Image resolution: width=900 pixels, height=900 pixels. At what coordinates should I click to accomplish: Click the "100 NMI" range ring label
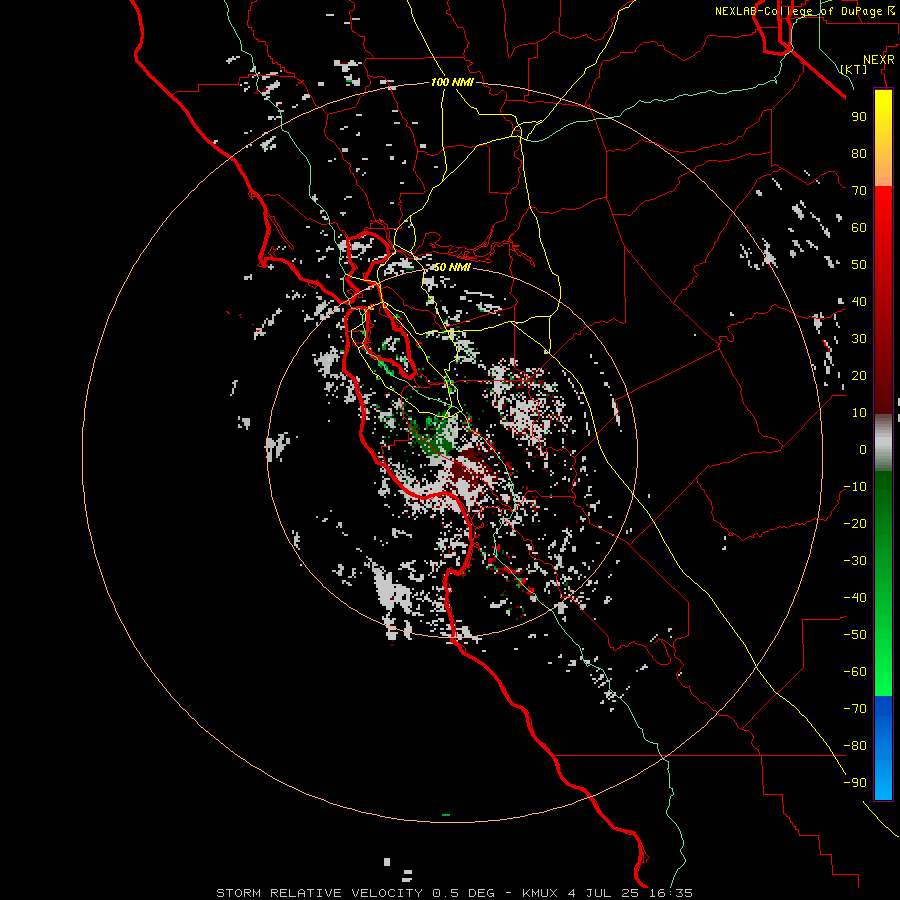(x=452, y=82)
